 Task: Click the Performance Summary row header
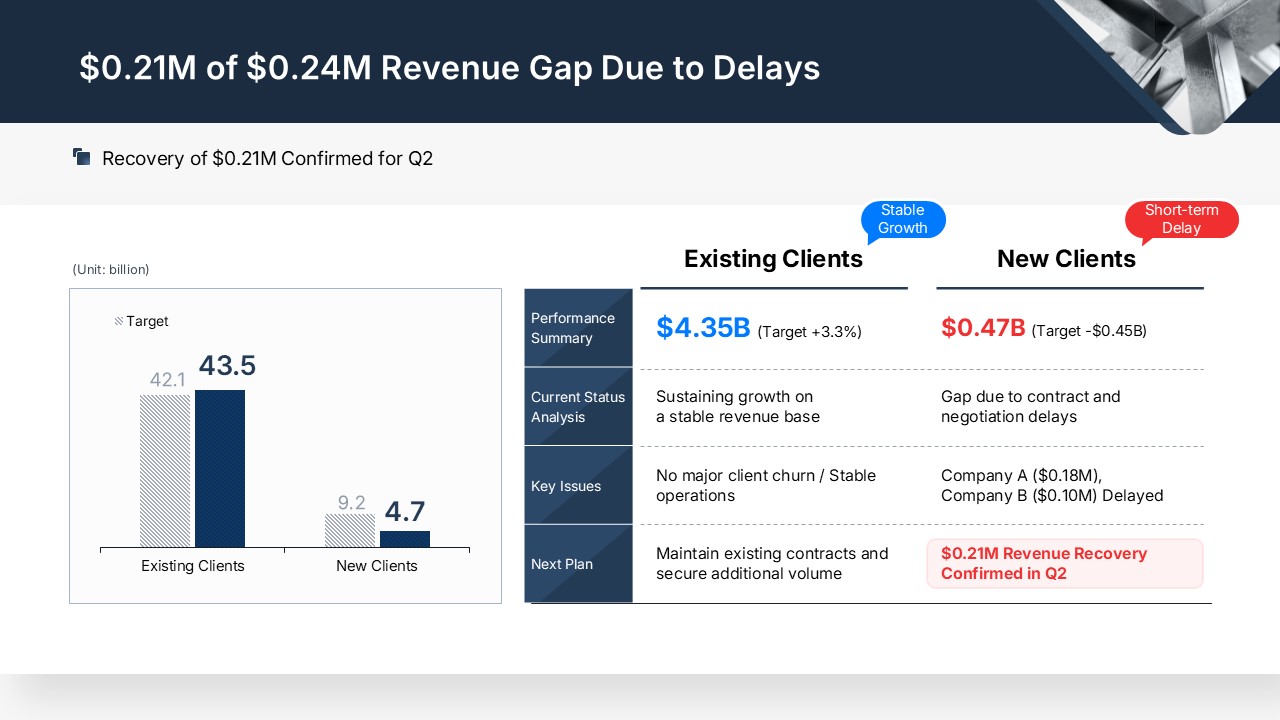pos(578,328)
